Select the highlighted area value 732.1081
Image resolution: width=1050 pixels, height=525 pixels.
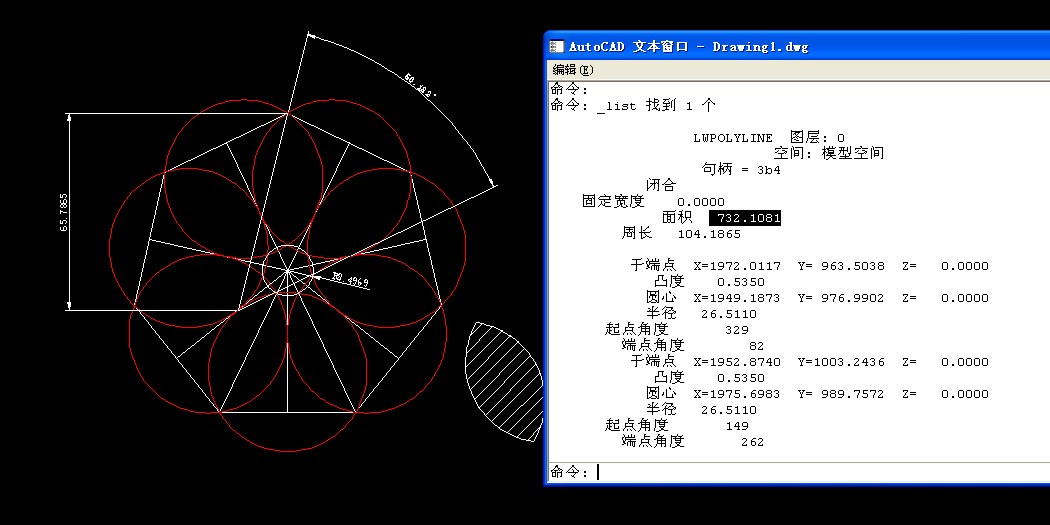[x=745, y=218]
